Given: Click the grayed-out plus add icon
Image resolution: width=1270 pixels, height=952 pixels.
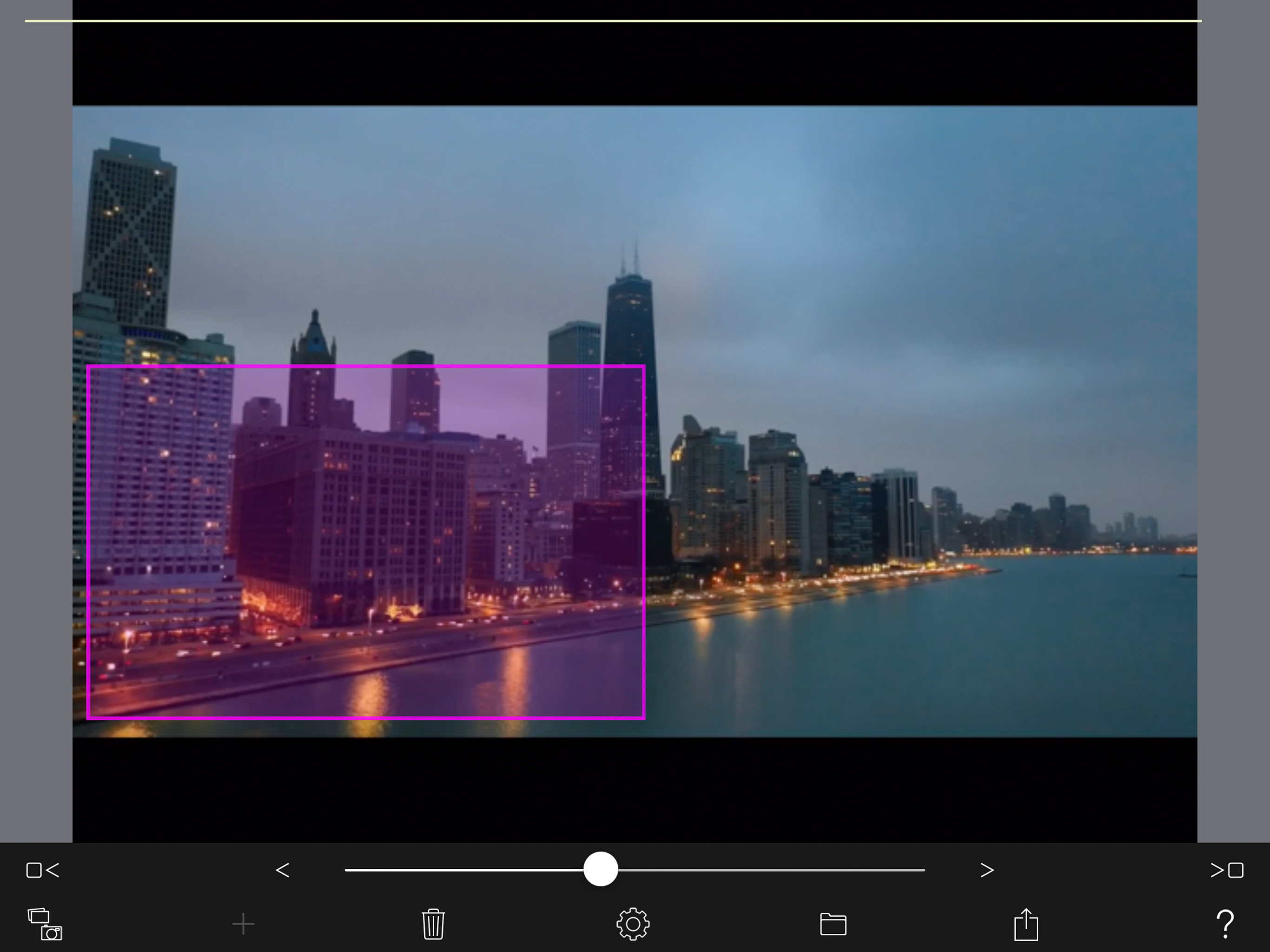Looking at the screenshot, I should pos(243,924).
